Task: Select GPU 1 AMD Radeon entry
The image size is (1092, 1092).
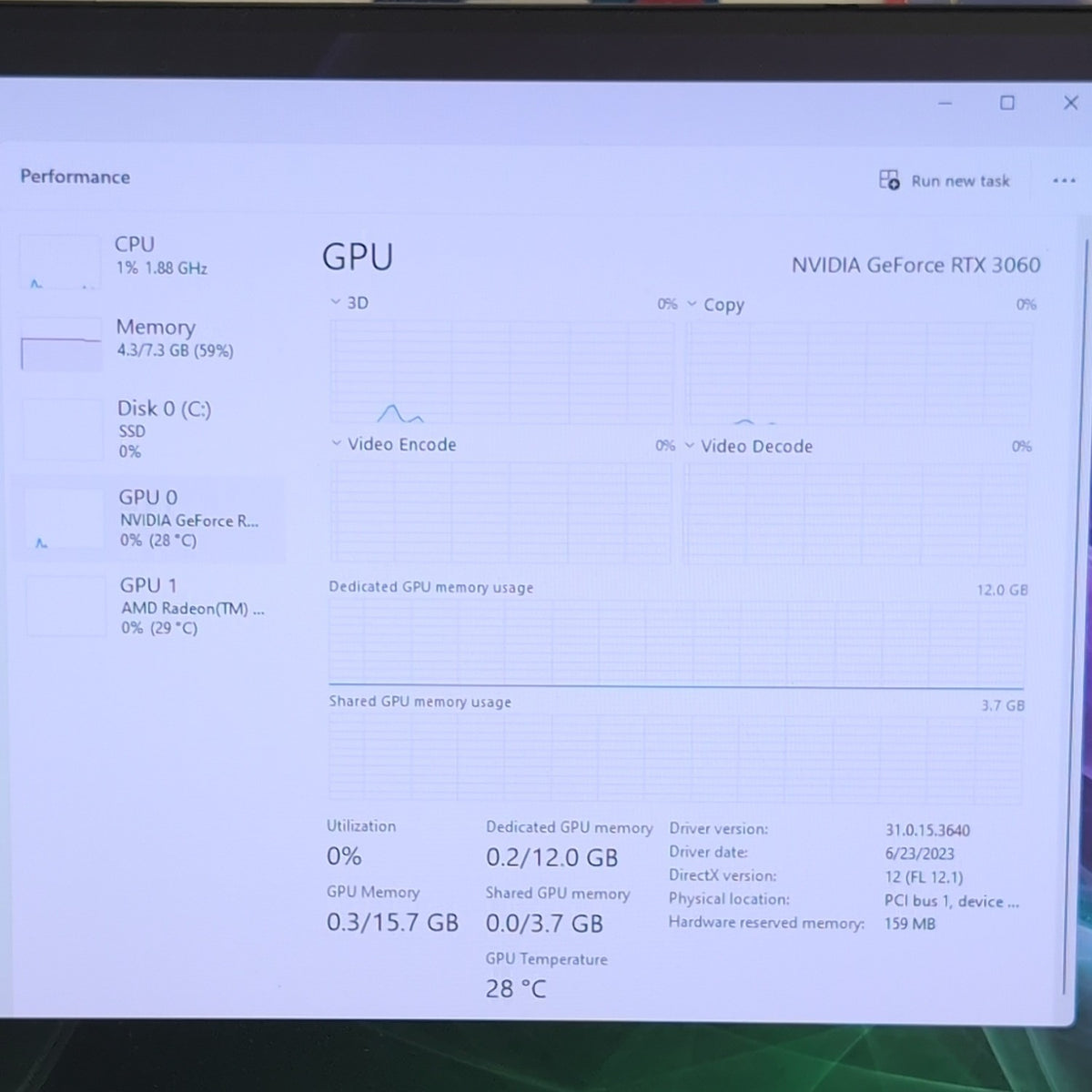Action: (150, 606)
